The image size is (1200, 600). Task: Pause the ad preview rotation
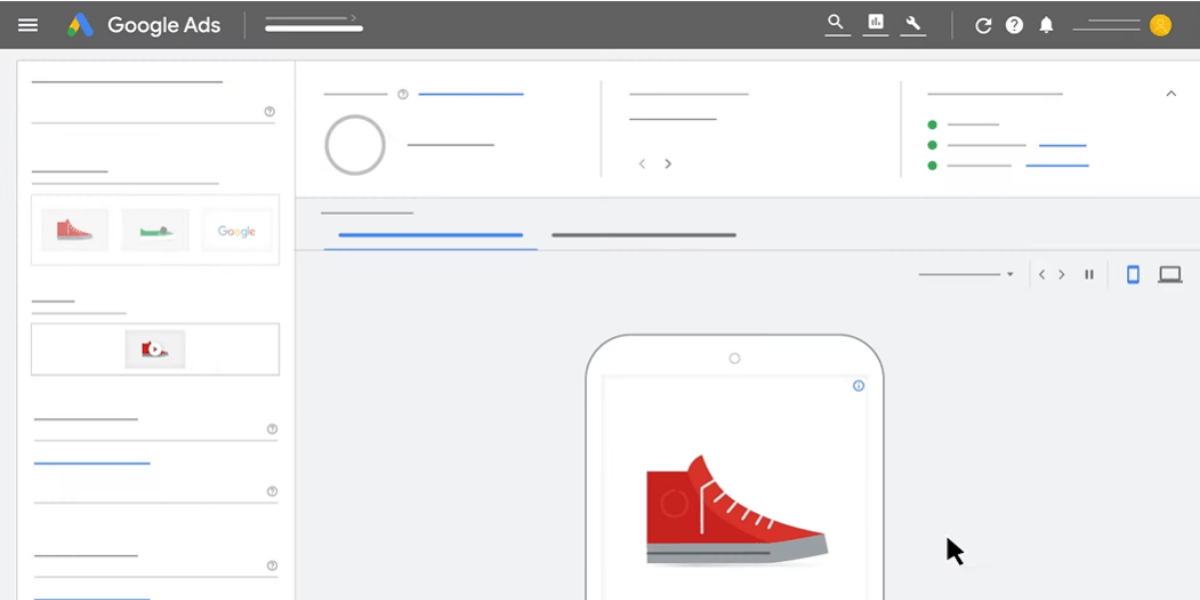pyautogui.click(x=1089, y=274)
